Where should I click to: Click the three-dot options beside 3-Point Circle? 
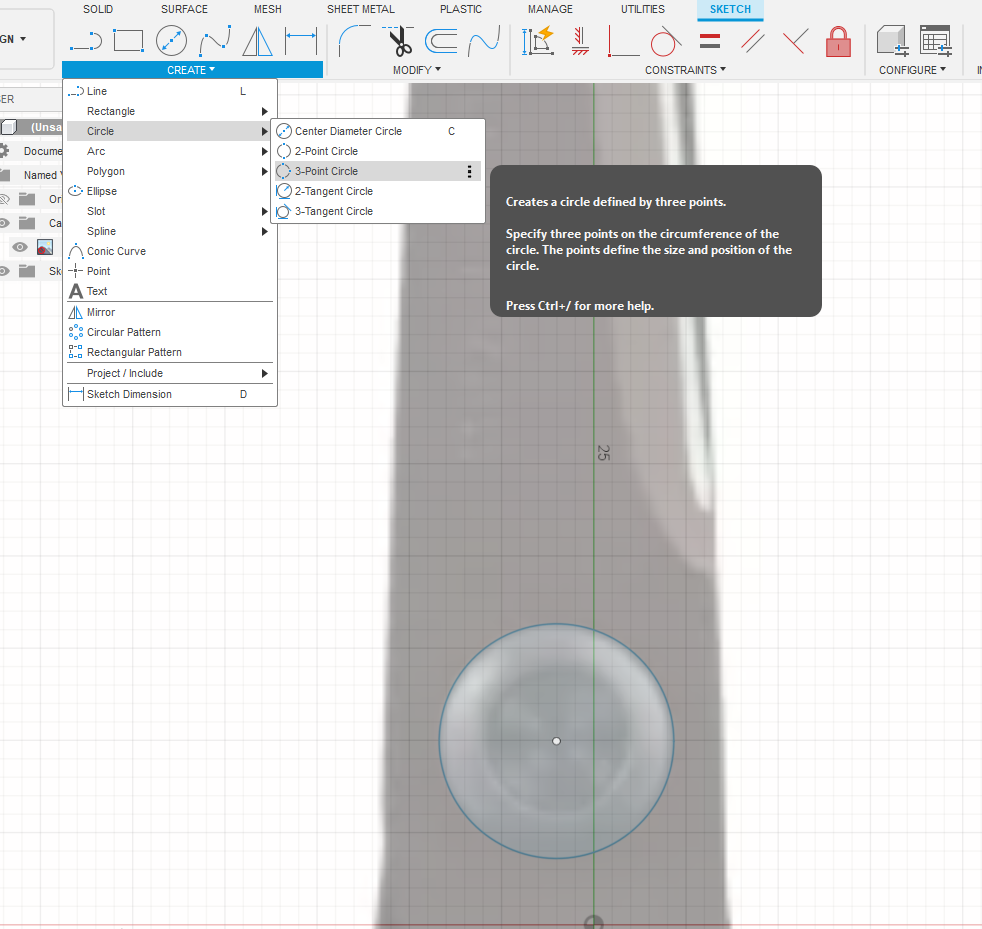pyautogui.click(x=469, y=172)
